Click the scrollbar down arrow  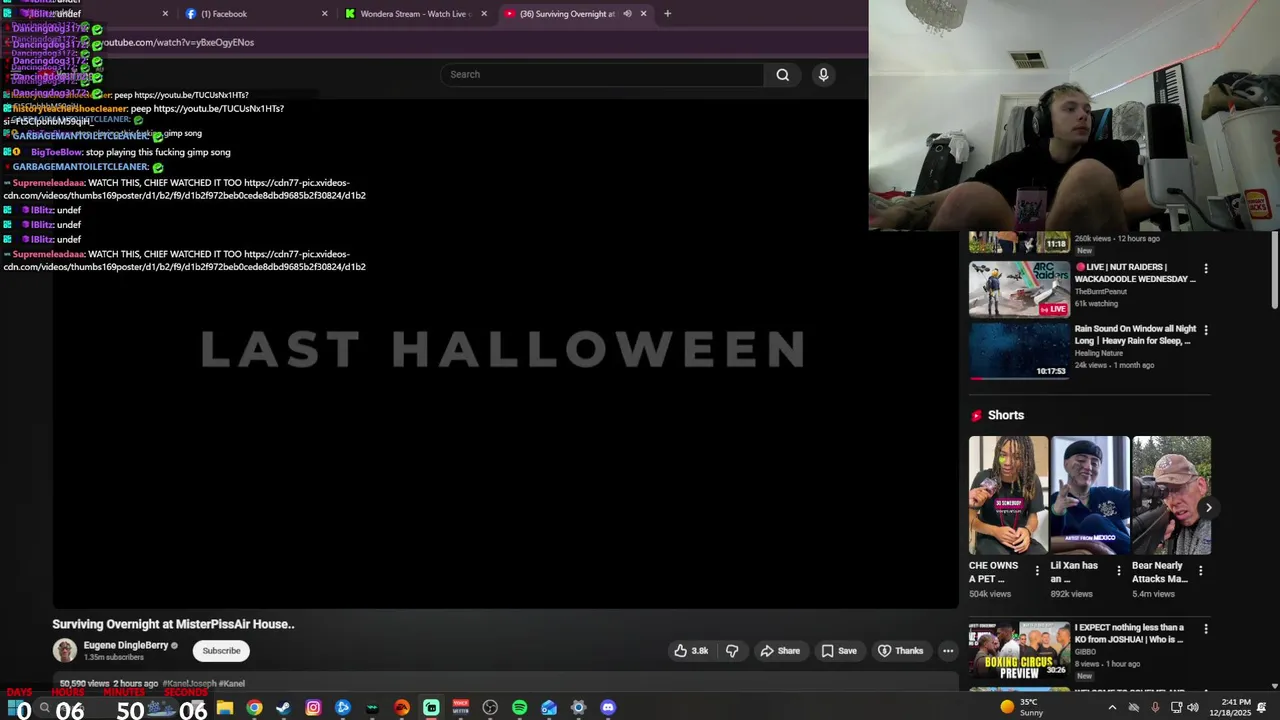tap(1274, 686)
